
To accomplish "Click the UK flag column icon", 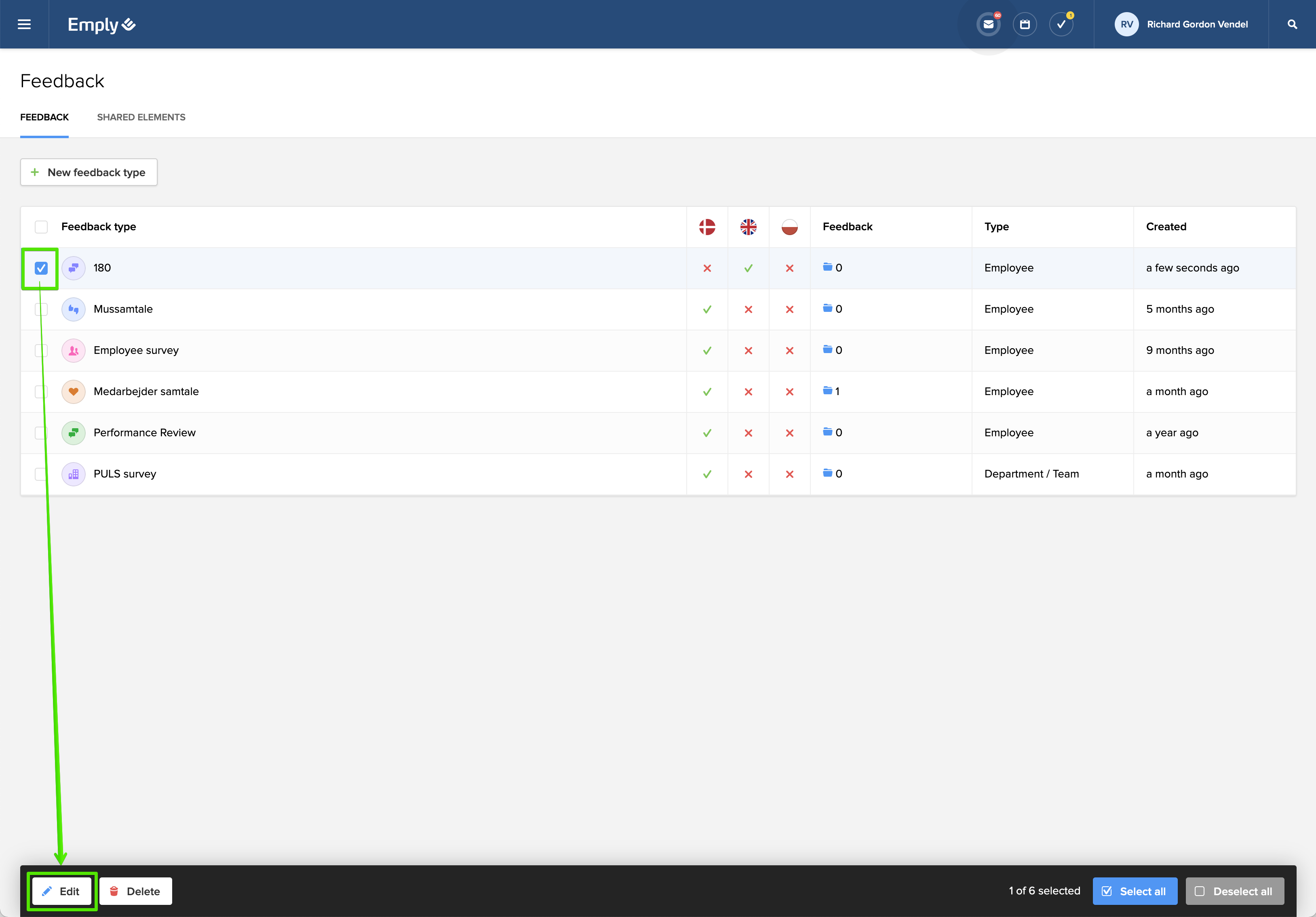I will [748, 227].
